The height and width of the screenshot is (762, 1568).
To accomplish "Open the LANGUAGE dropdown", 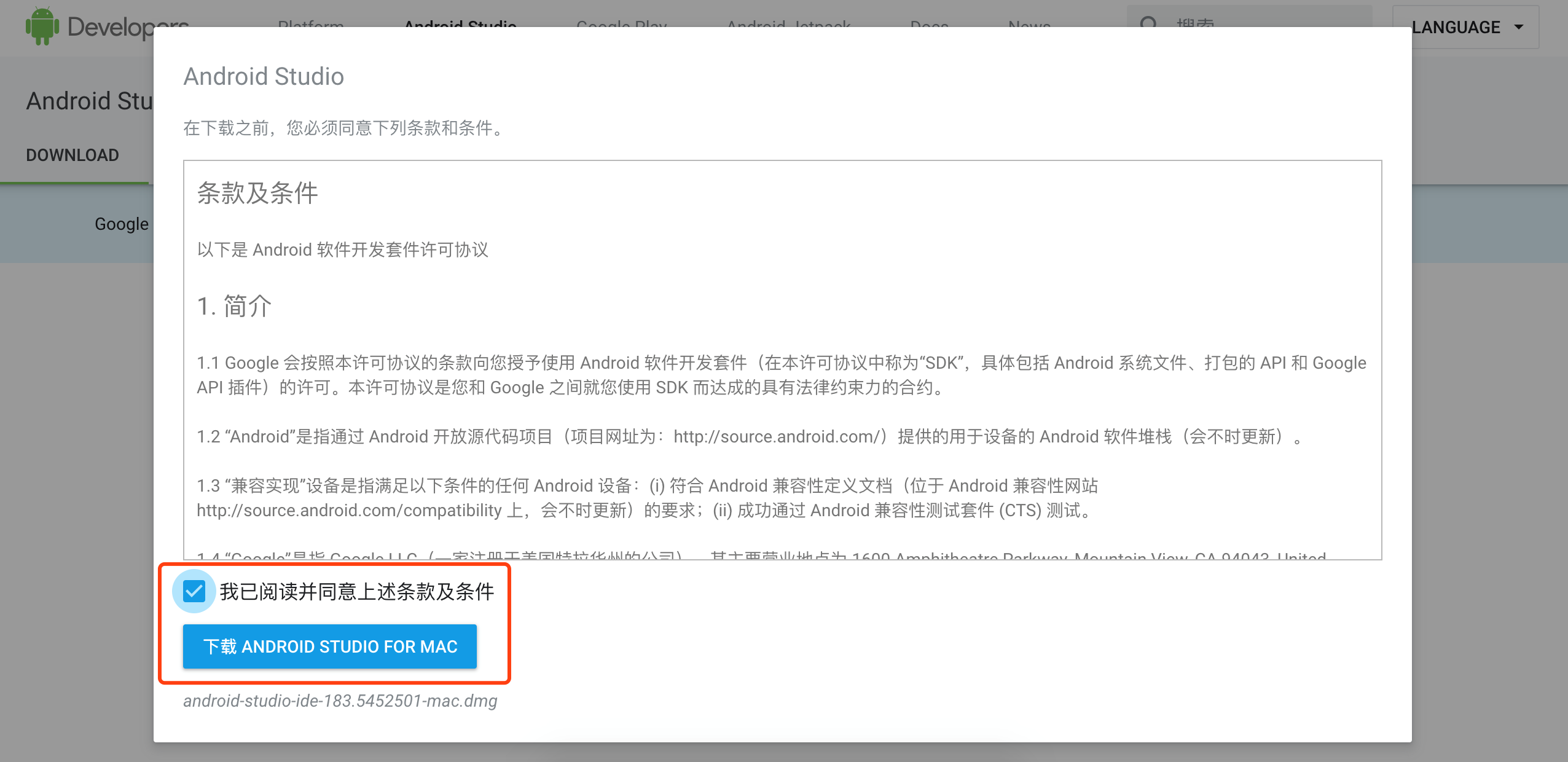I will coord(1465,27).
